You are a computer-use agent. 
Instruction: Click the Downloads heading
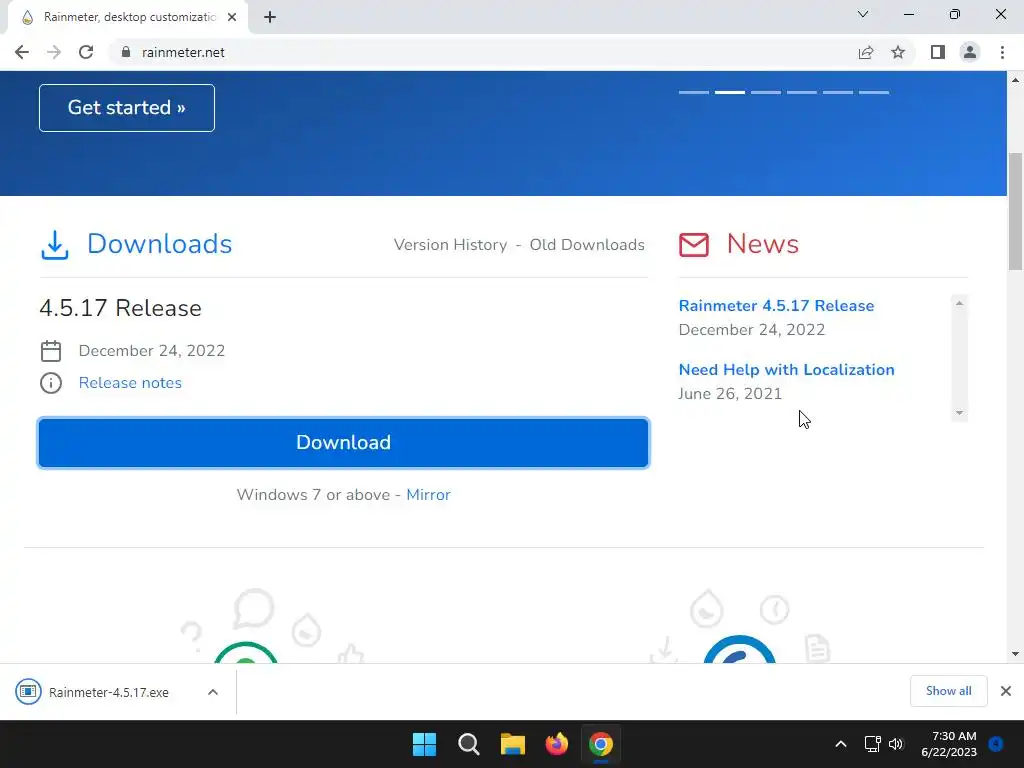click(x=159, y=244)
